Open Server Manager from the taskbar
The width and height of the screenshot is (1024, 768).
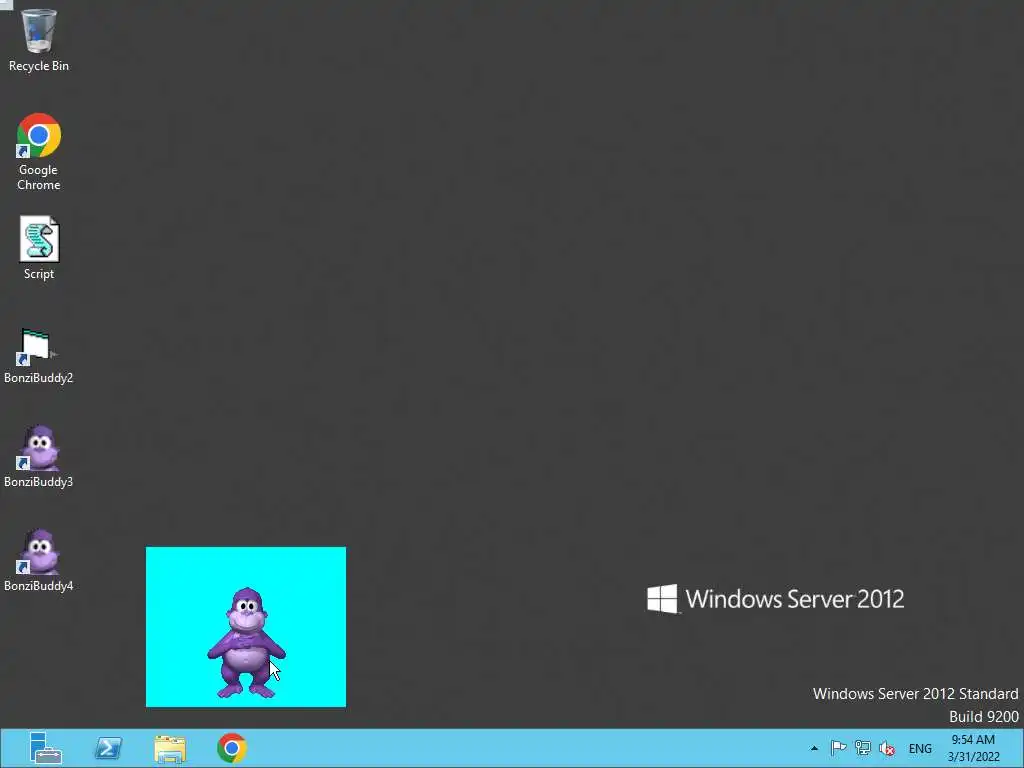click(46, 748)
